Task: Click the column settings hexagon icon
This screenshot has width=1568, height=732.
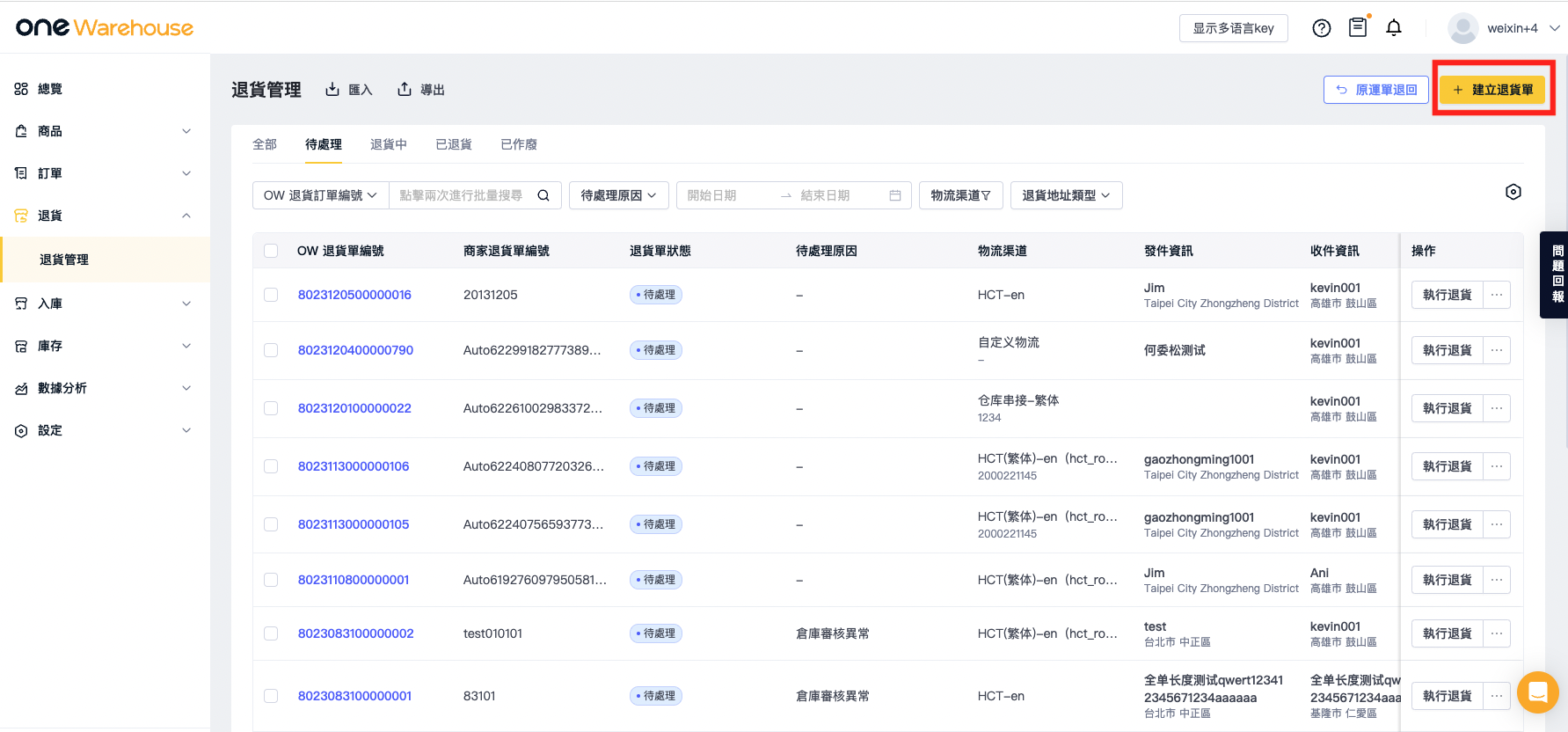Action: pyautogui.click(x=1513, y=192)
